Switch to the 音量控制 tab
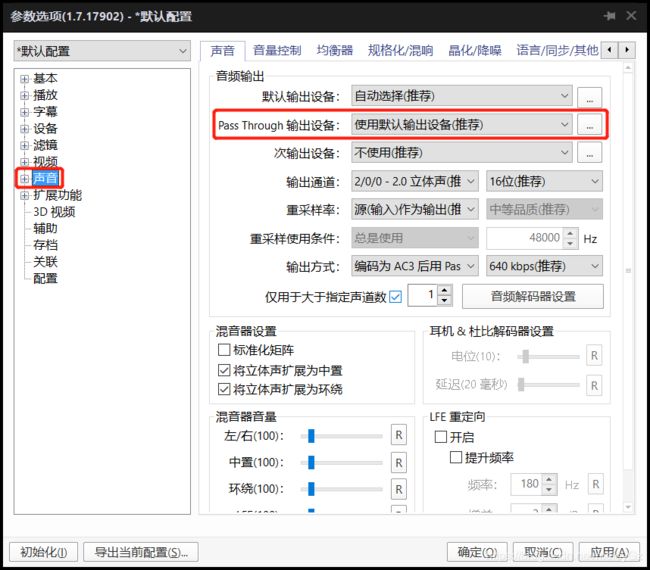Image resolution: width=650 pixels, height=570 pixels. [x=277, y=51]
